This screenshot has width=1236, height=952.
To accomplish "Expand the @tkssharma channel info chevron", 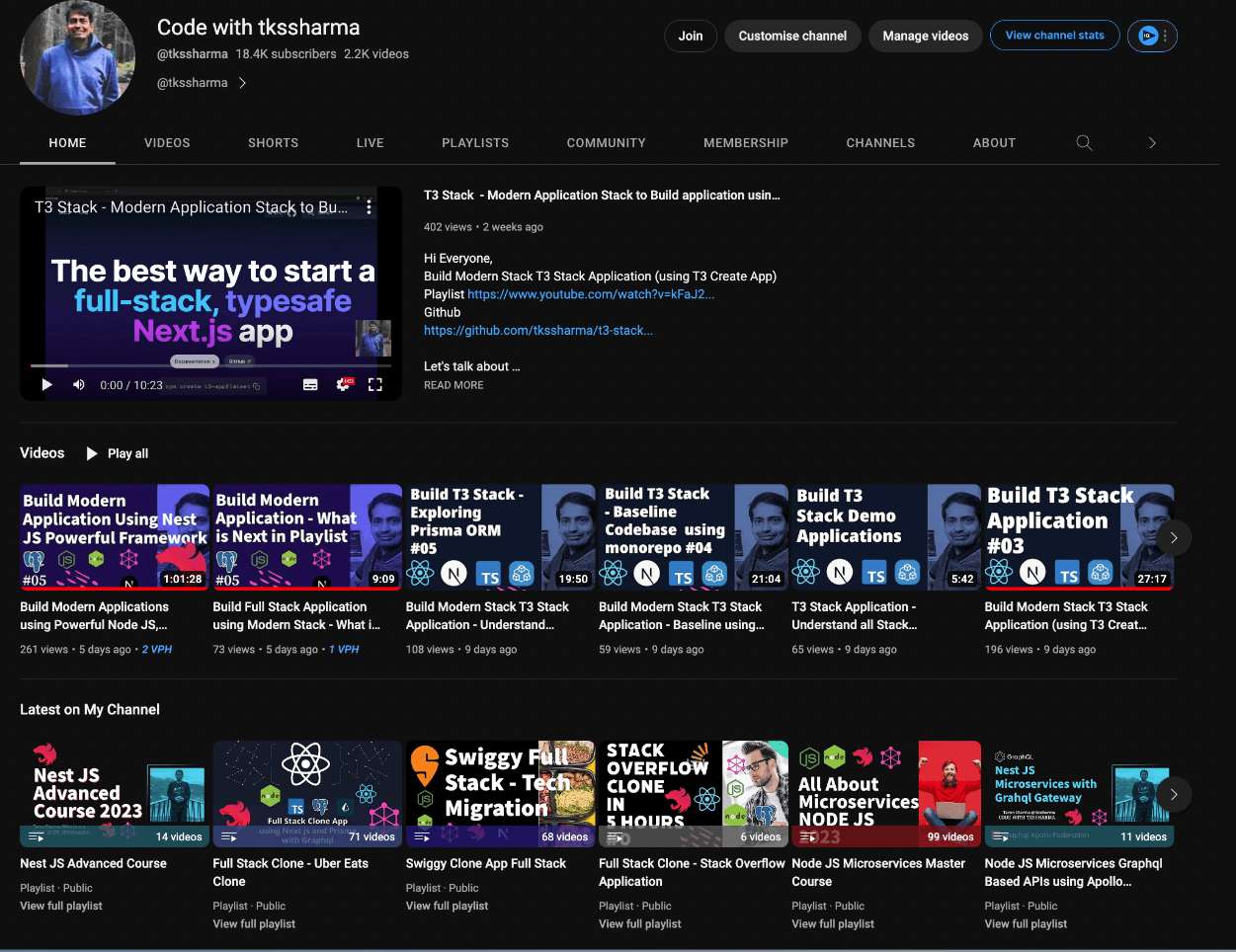I will (x=243, y=83).
